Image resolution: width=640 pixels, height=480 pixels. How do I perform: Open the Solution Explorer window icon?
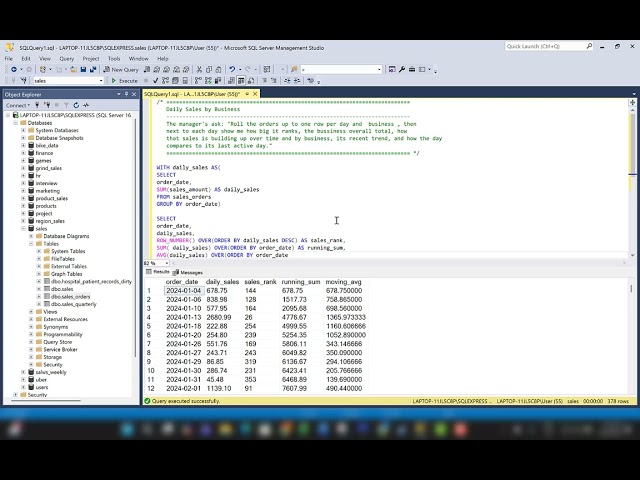392,69
